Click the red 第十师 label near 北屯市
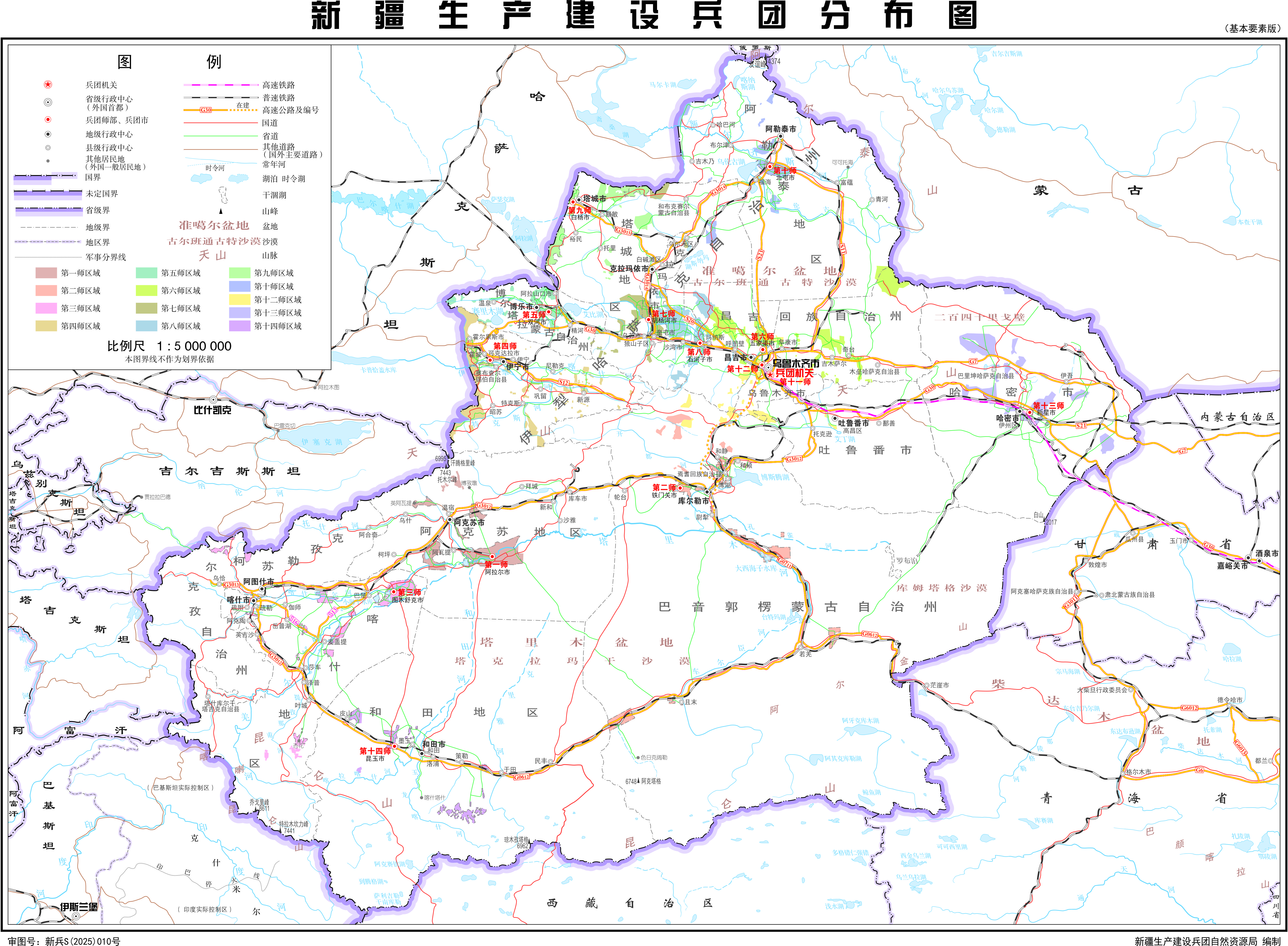 [x=785, y=171]
